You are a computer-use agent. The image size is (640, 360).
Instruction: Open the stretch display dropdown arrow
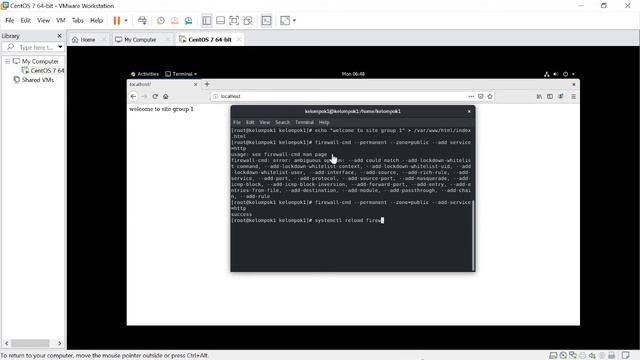pos(294,20)
